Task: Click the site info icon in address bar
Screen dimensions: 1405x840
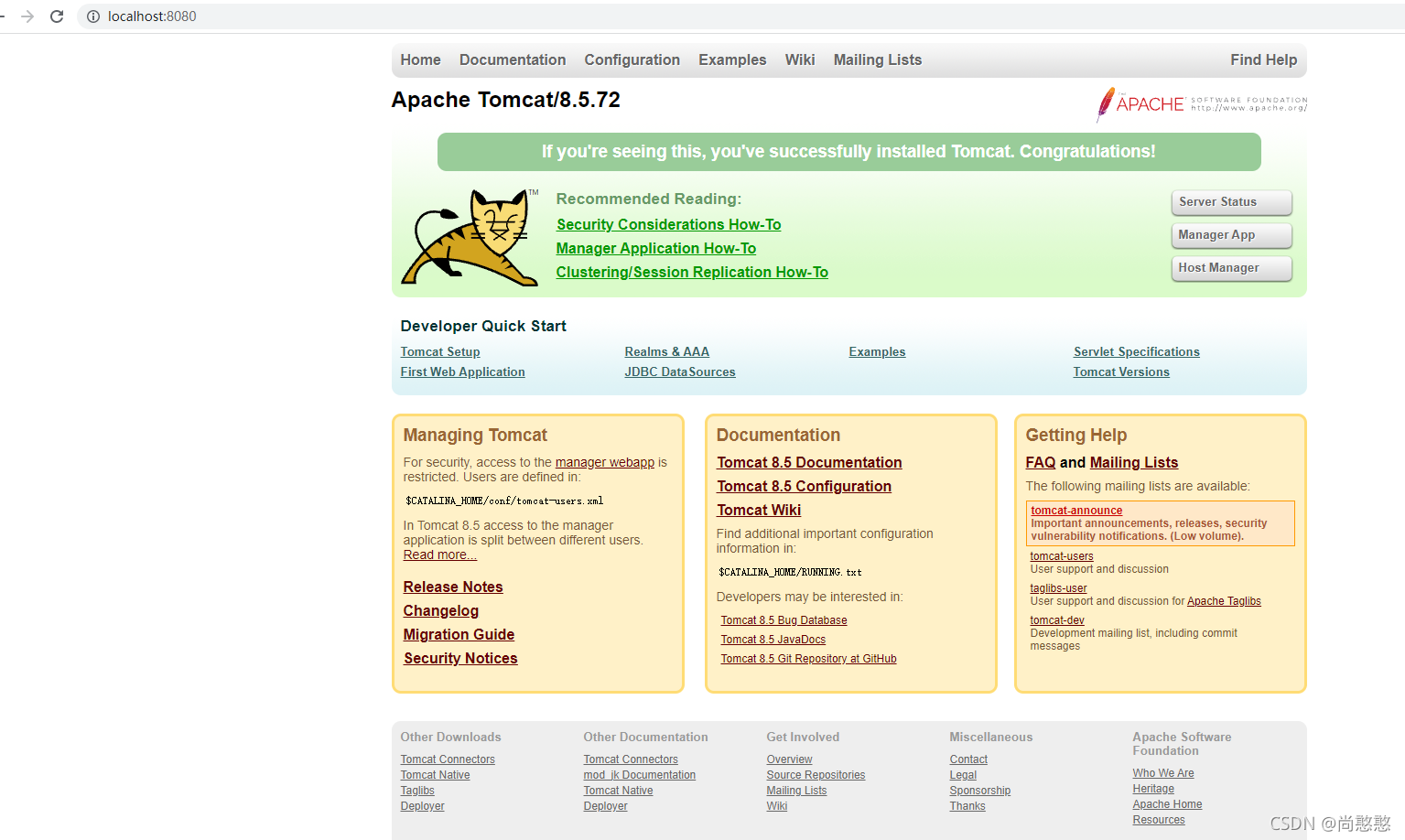Action: point(93,16)
